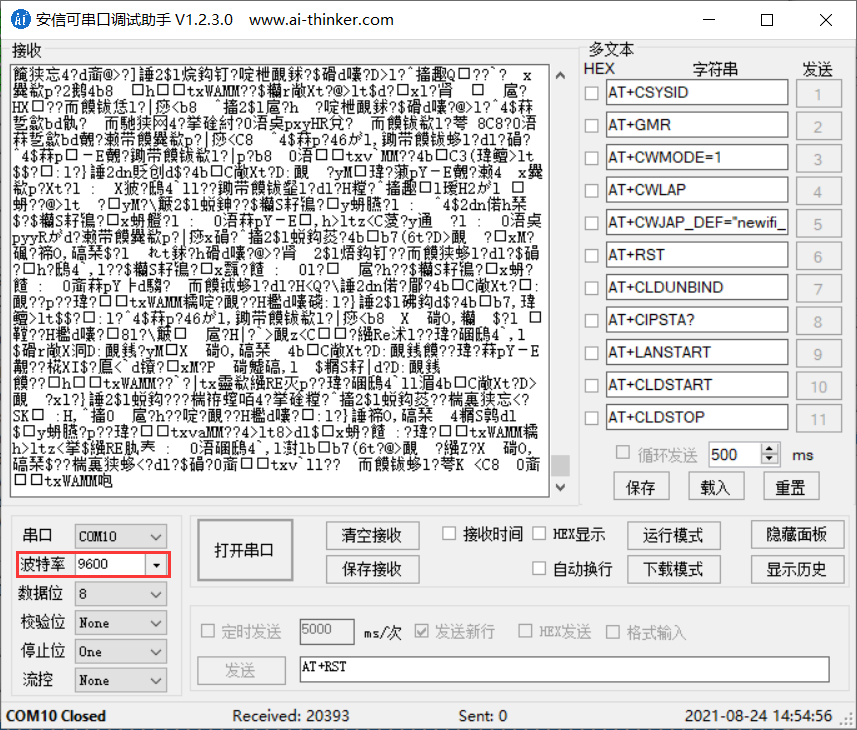Screen dimensions: 857x730
Task: Switch device to 运行模式 run mode
Action: (x=673, y=535)
